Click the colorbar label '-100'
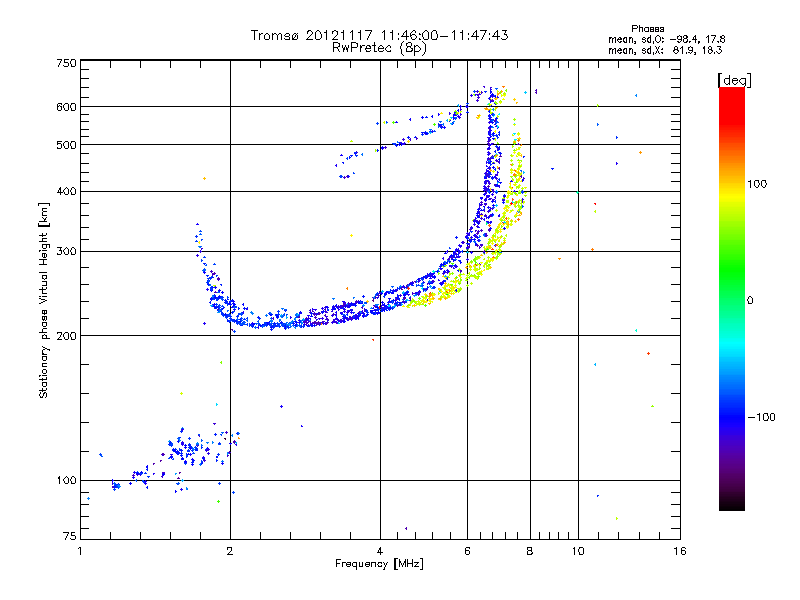This screenshot has height=600, width=800. [761, 417]
